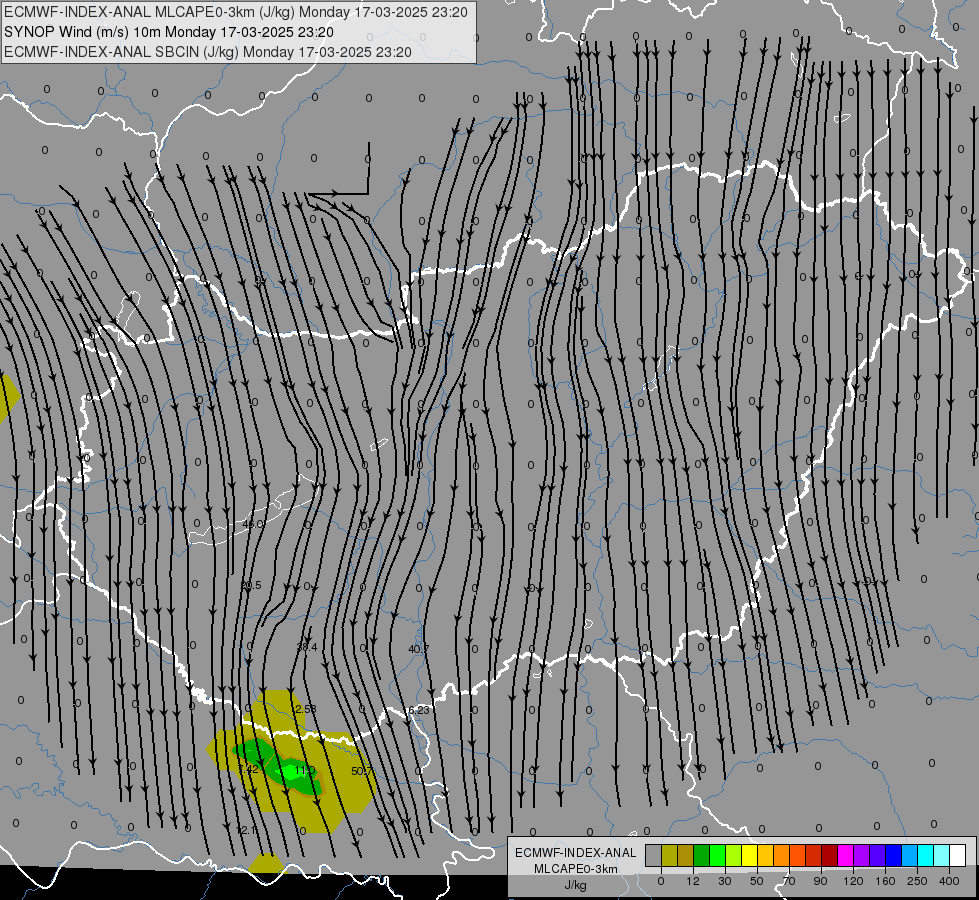This screenshot has height=900, width=979.
Task: Pick the bright green legend swatch
Action: [x=717, y=855]
